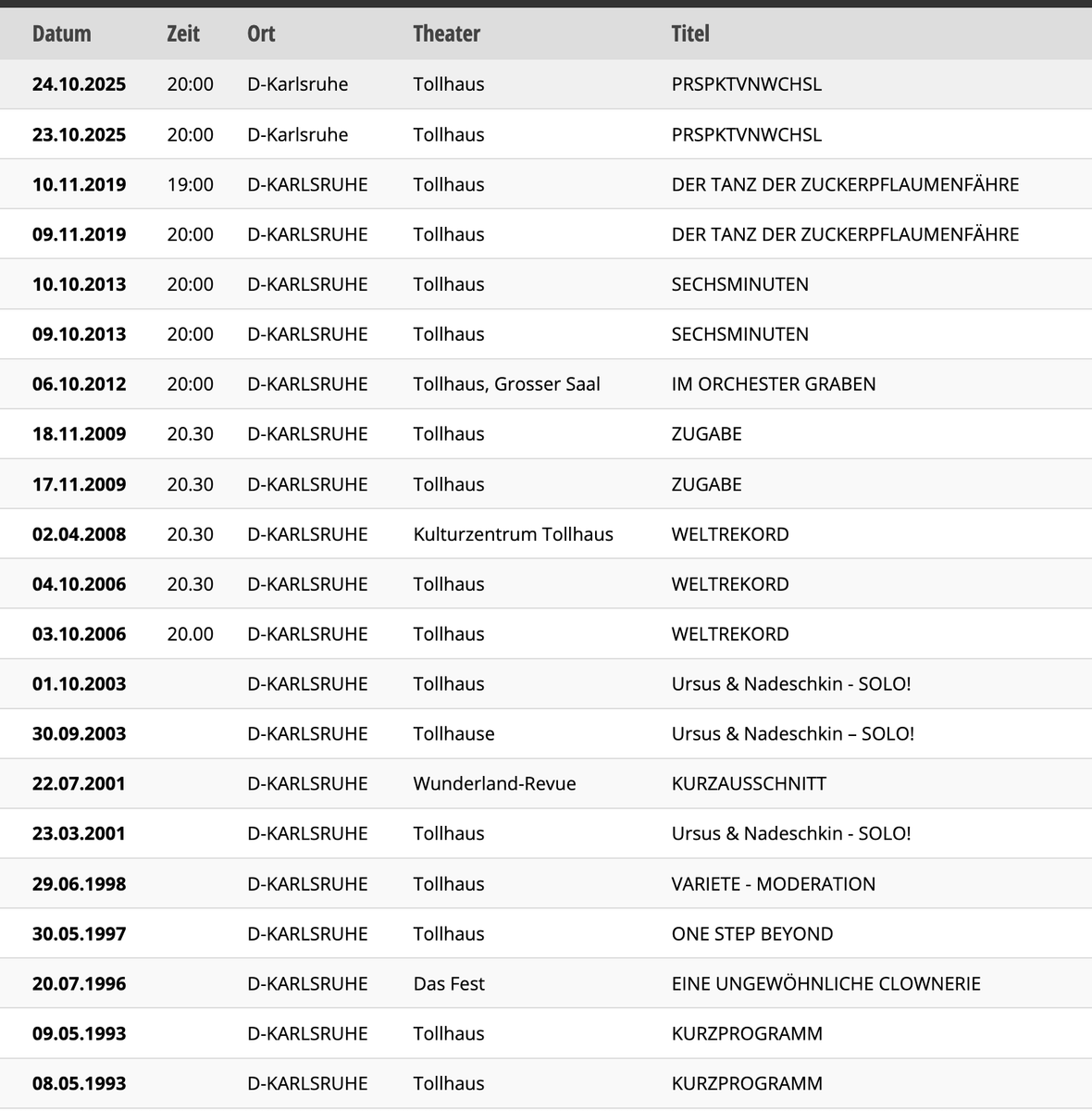Viewport: 1092px width, 1111px height.
Task: Open the VARIETE - MODERATION title
Action: click(773, 883)
